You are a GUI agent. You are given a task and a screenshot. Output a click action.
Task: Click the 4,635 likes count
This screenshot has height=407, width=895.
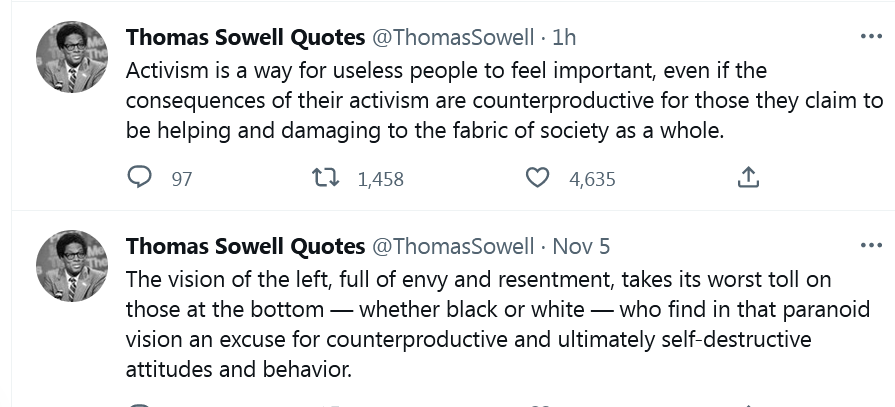592,180
